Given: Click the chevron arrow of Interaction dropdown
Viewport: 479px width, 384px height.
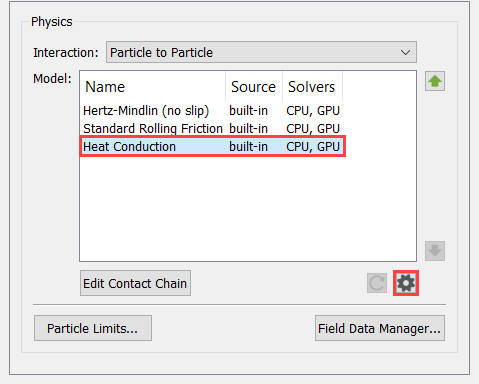Looking at the screenshot, I should 405,53.
